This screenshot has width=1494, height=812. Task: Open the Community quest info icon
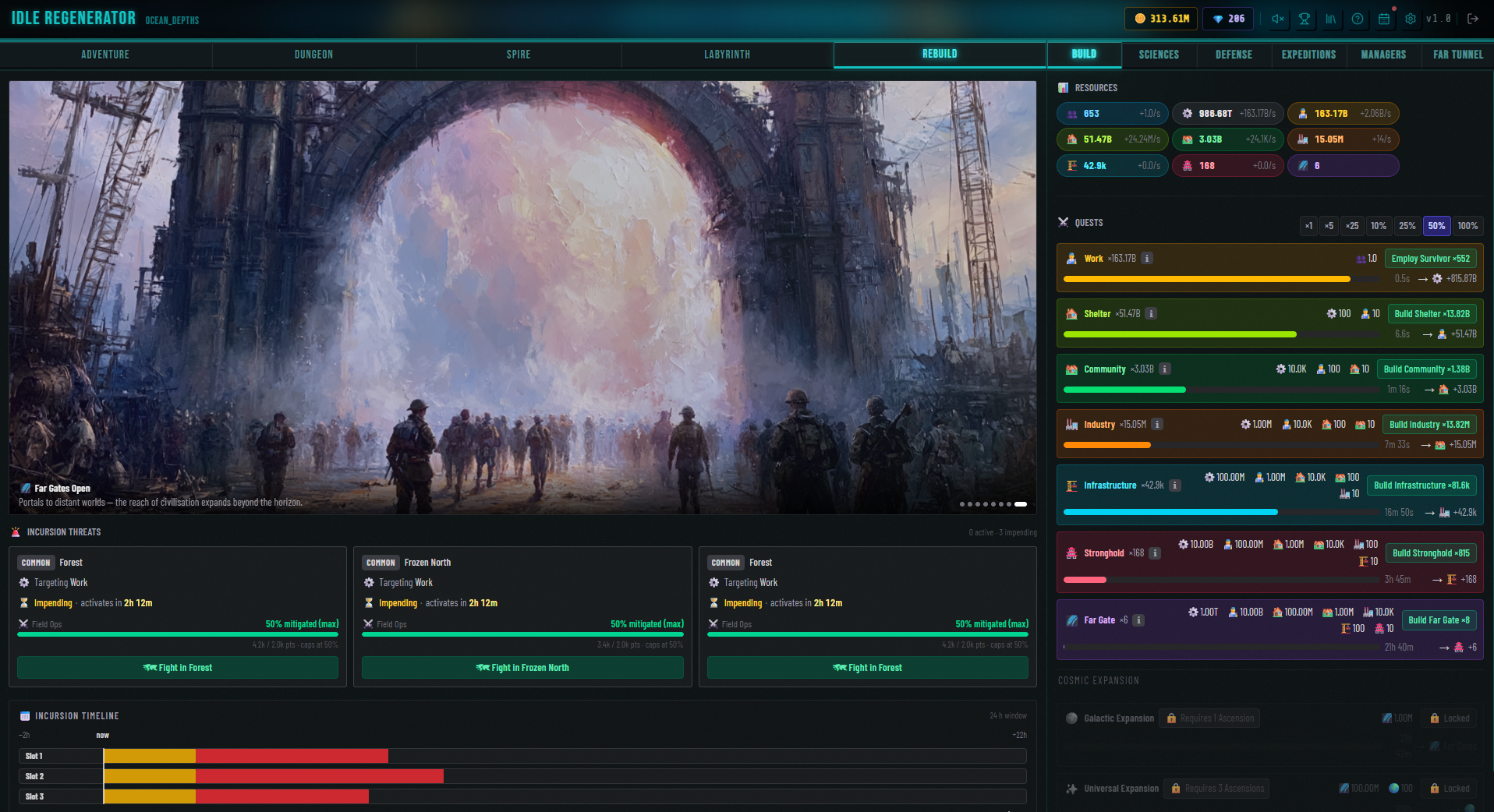(1164, 369)
